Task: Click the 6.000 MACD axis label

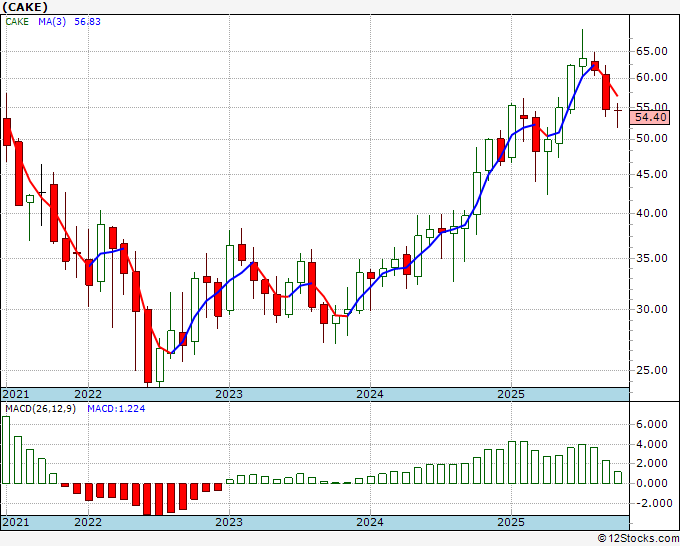Action: pyautogui.click(x=651, y=425)
